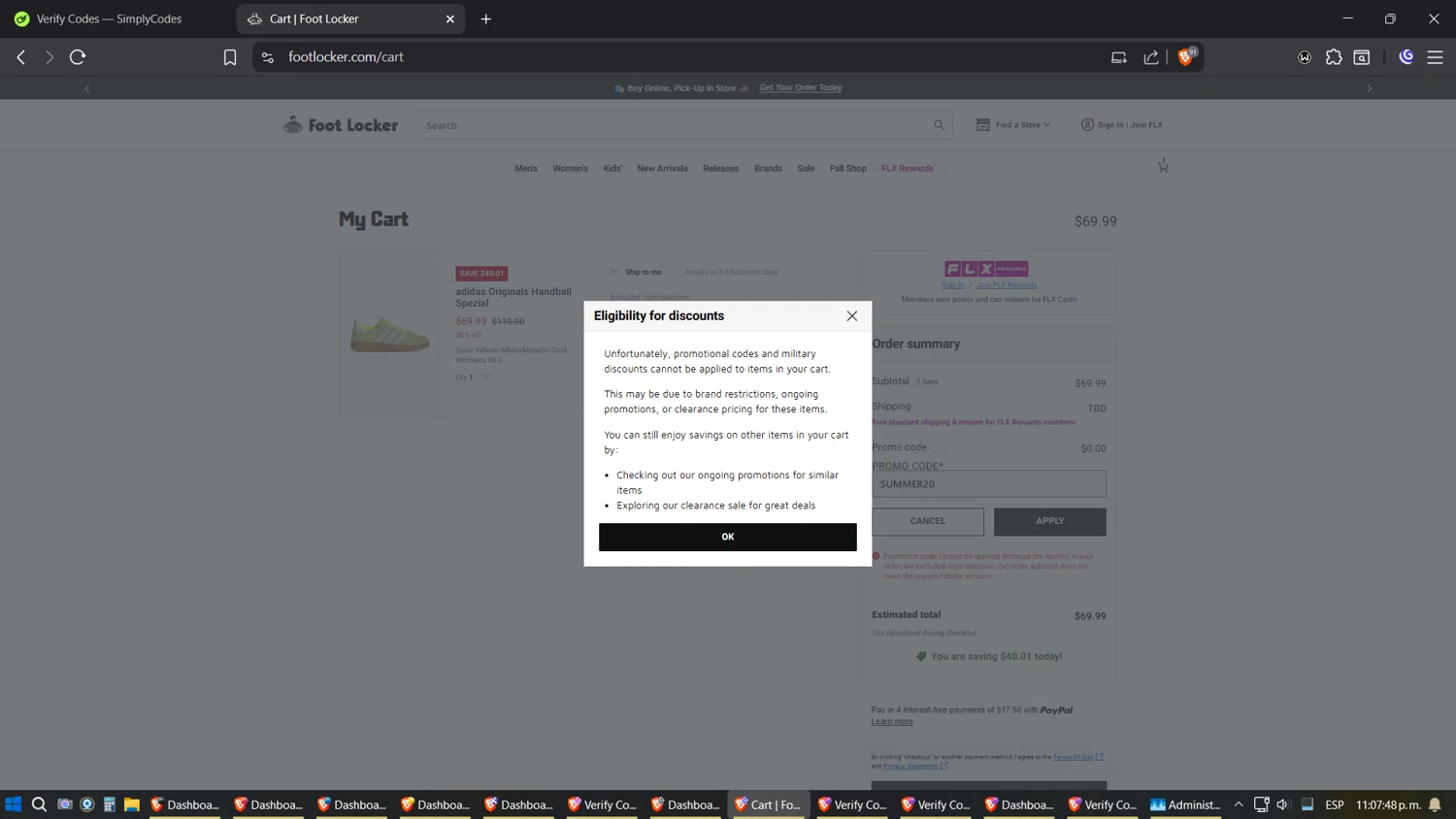Open the Extensions puzzle icon

click(1334, 57)
